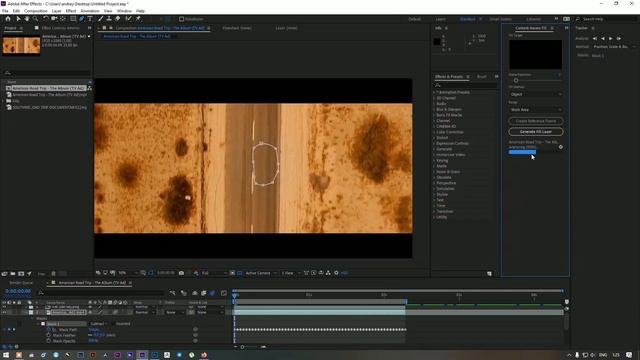Adjust the Alpha Expansion slider handle

(516, 81)
